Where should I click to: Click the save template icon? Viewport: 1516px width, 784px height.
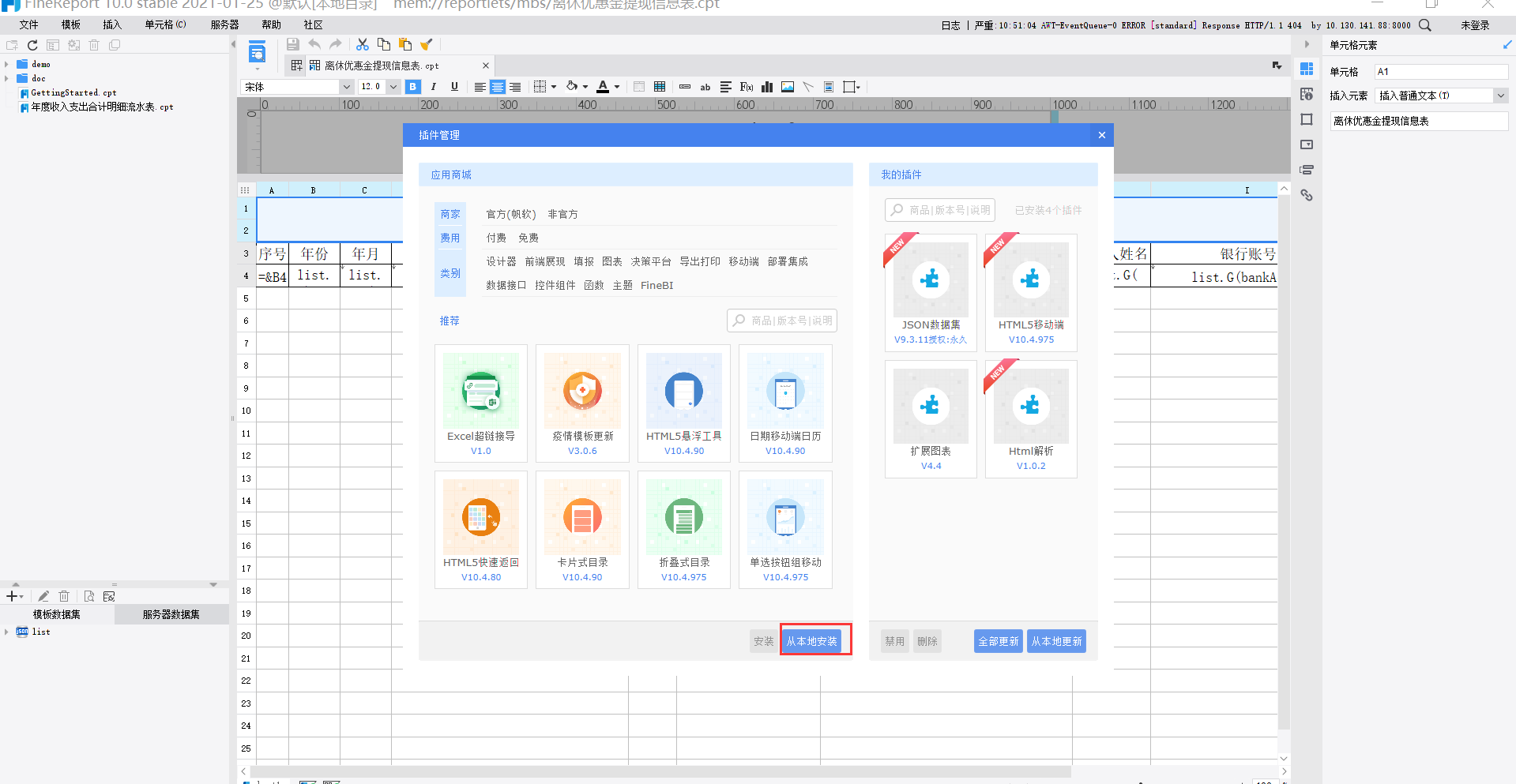click(x=293, y=44)
